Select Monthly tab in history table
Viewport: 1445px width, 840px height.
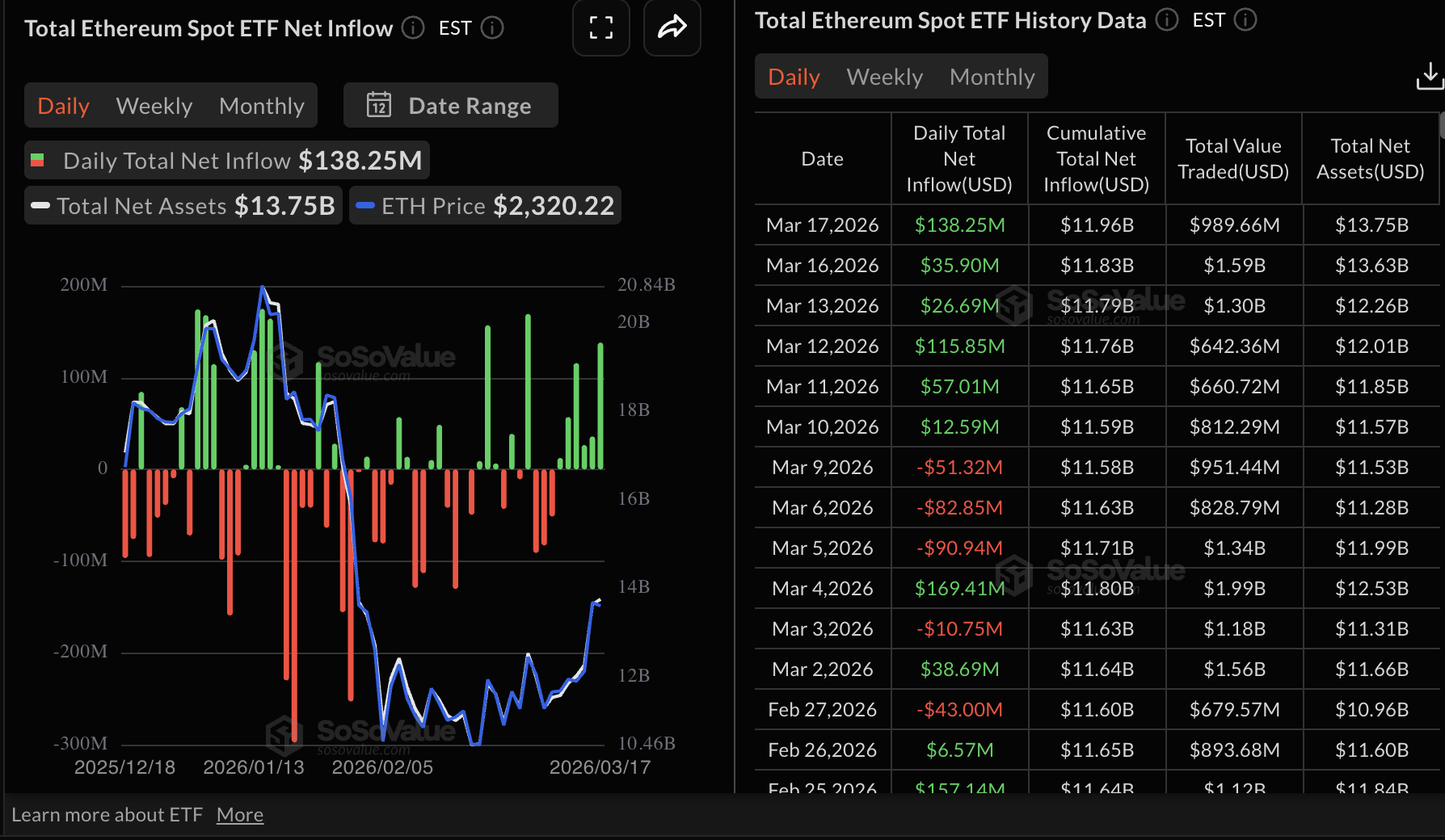pos(992,77)
